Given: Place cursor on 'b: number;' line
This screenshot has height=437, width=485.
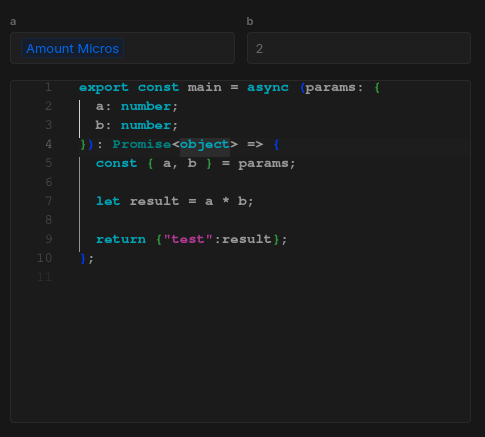Looking at the screenshot, I should 137,125.
